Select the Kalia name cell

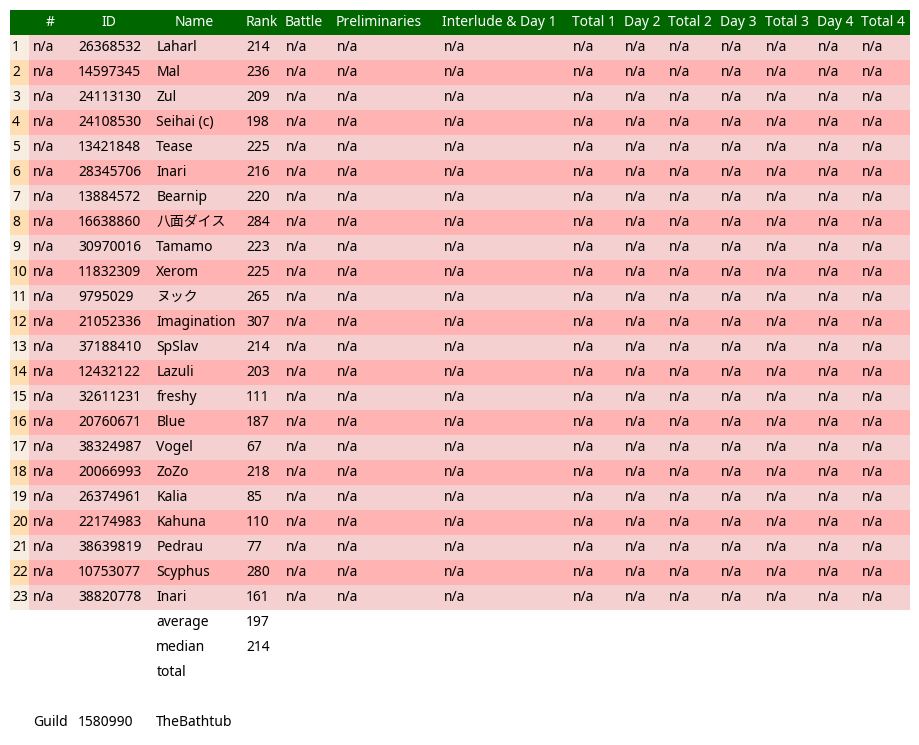(172, 496)
